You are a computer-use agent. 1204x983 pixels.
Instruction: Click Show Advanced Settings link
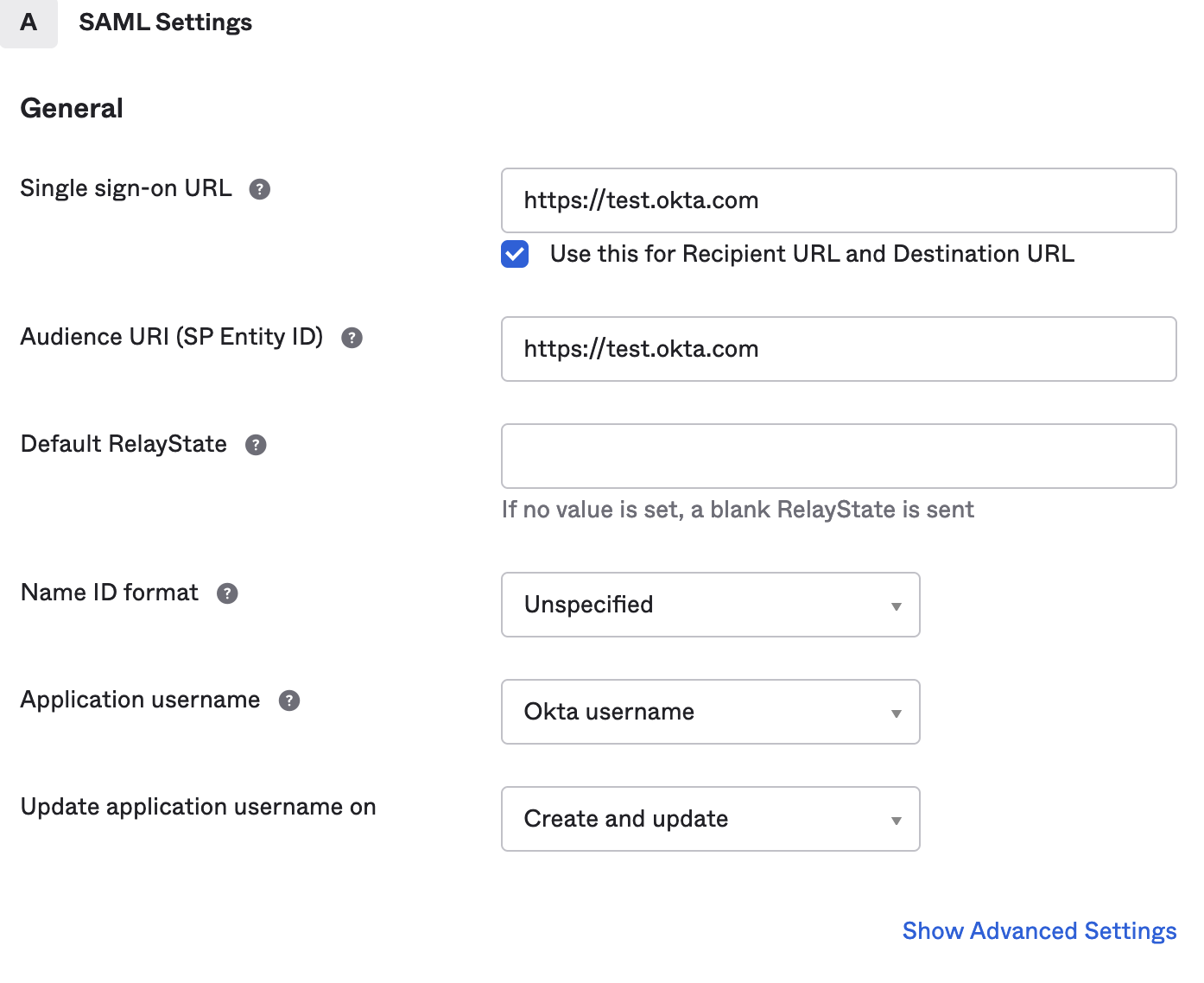point(1039,931)
